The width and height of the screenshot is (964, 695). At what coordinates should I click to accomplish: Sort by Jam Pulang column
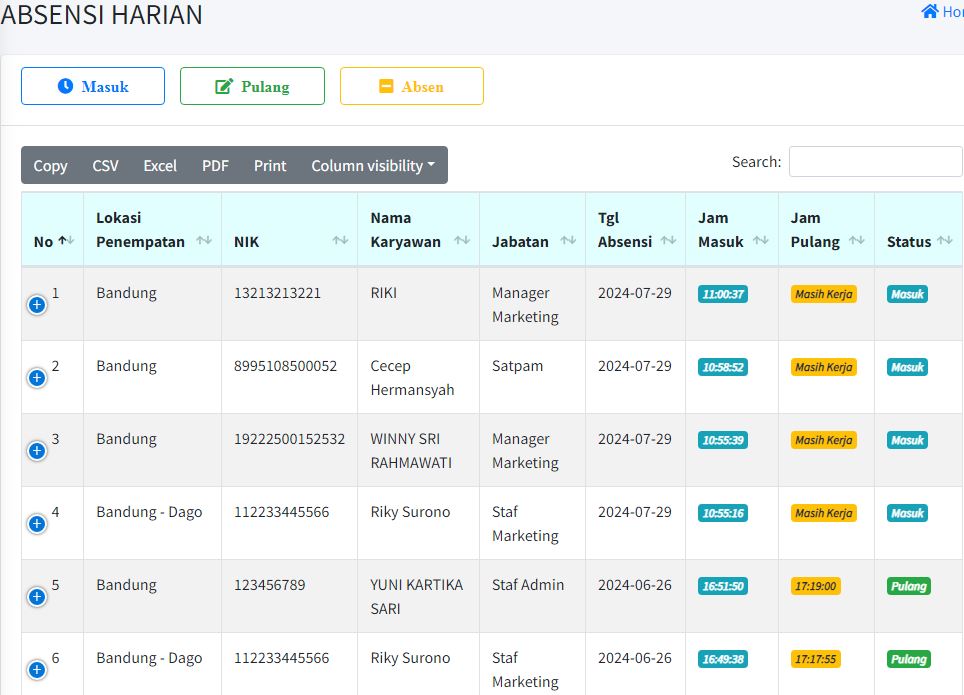point(826,229)
